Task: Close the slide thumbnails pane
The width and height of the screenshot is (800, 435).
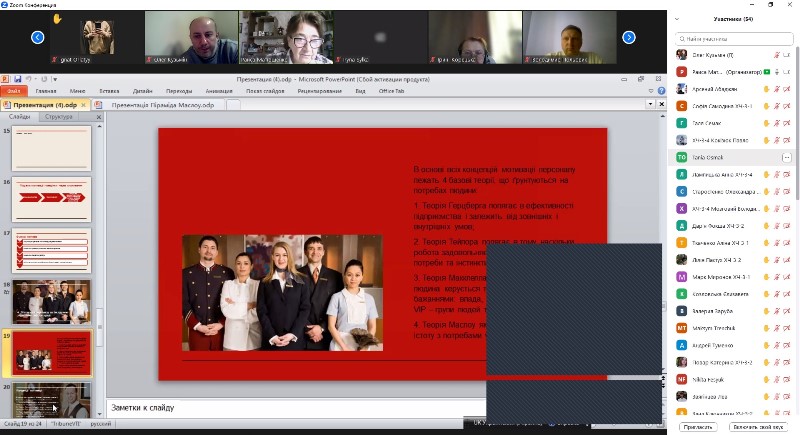Action: click(99, 117)
